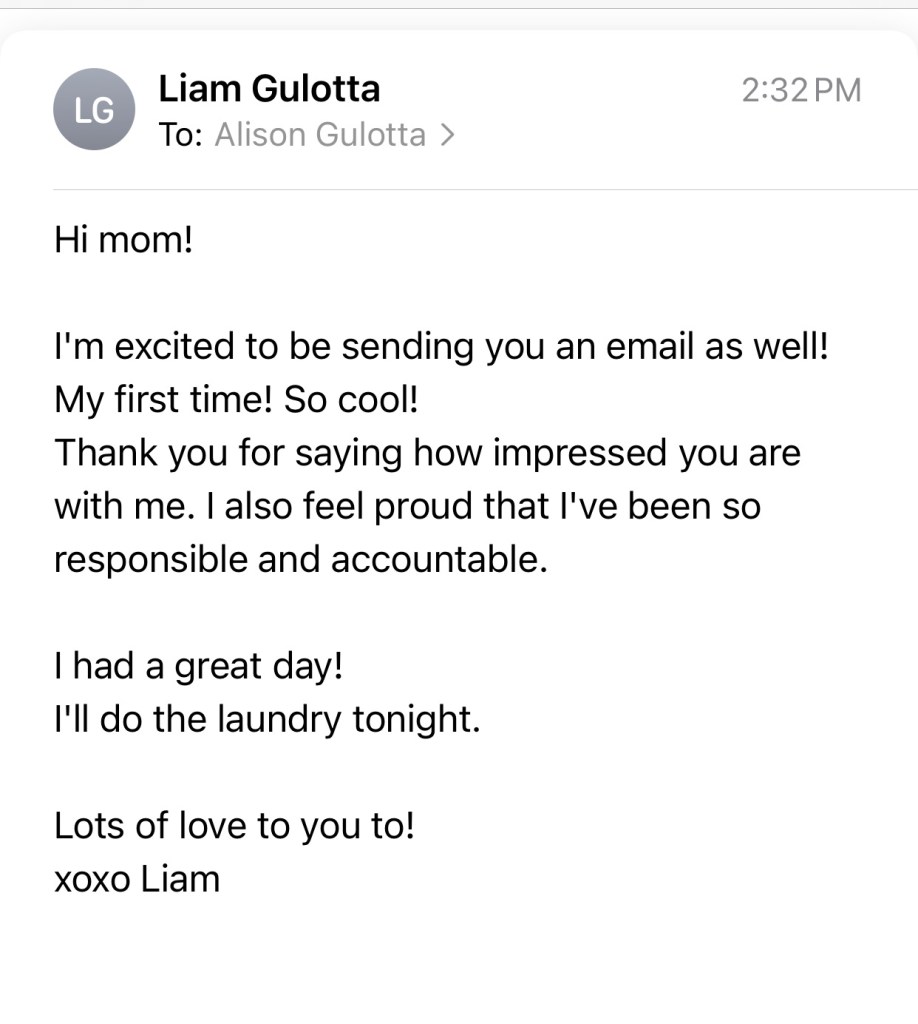Click "Lots of love to you to!" line
The image size is (918, 1024).
233,826
